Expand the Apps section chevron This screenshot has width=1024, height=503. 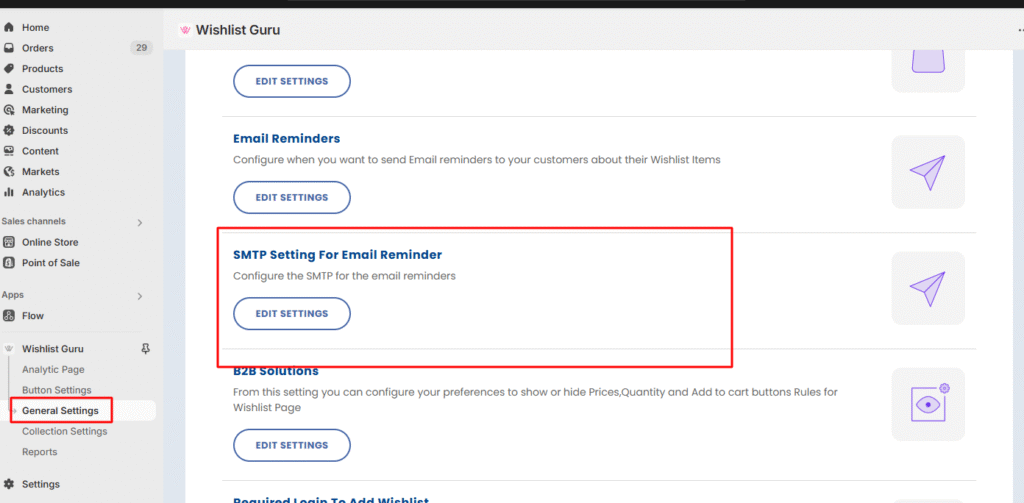pyautogui.click(x=139, y=296)
